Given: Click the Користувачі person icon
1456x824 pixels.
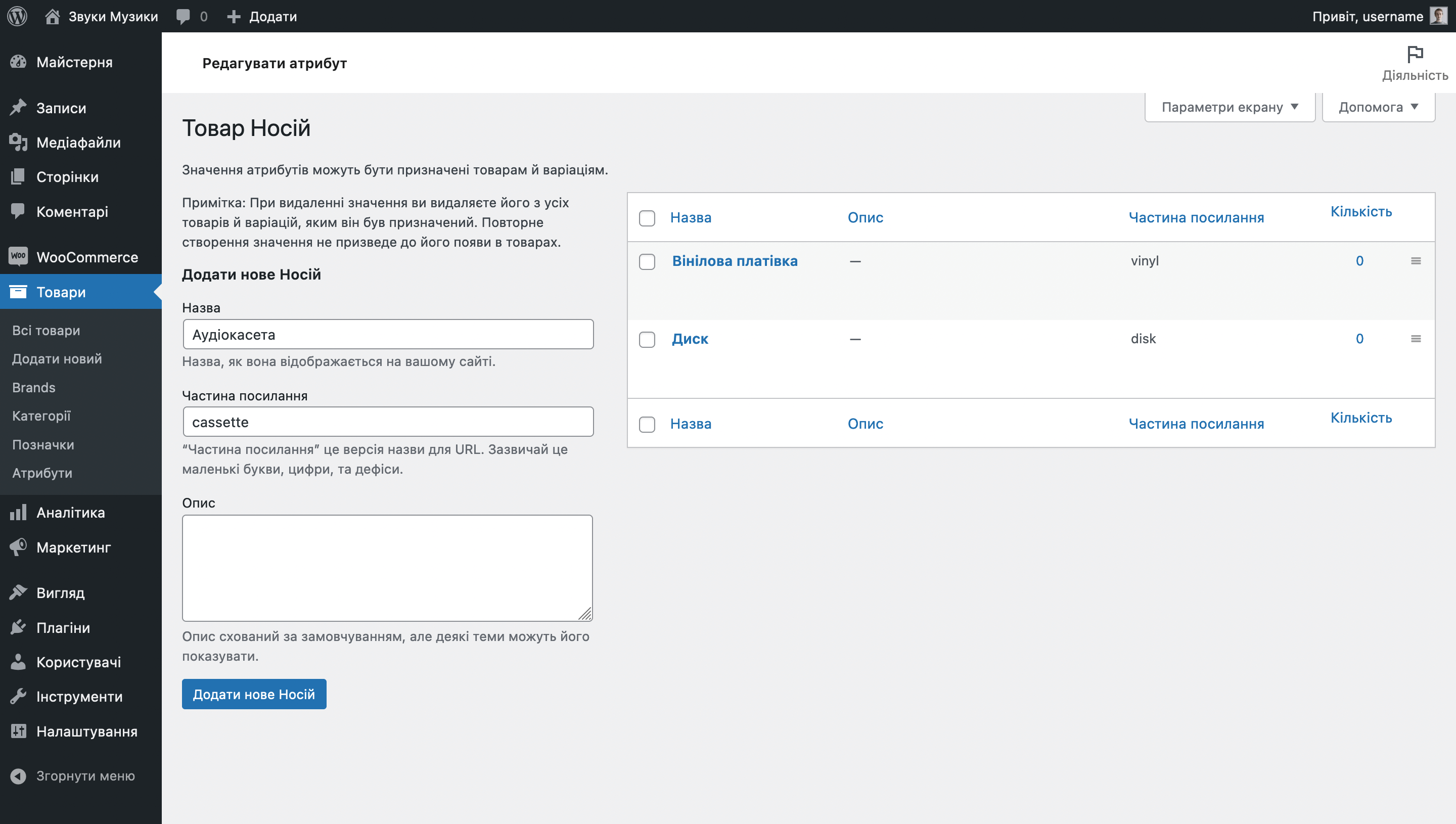Looking at the screenshot, I should tap(18, 662).
